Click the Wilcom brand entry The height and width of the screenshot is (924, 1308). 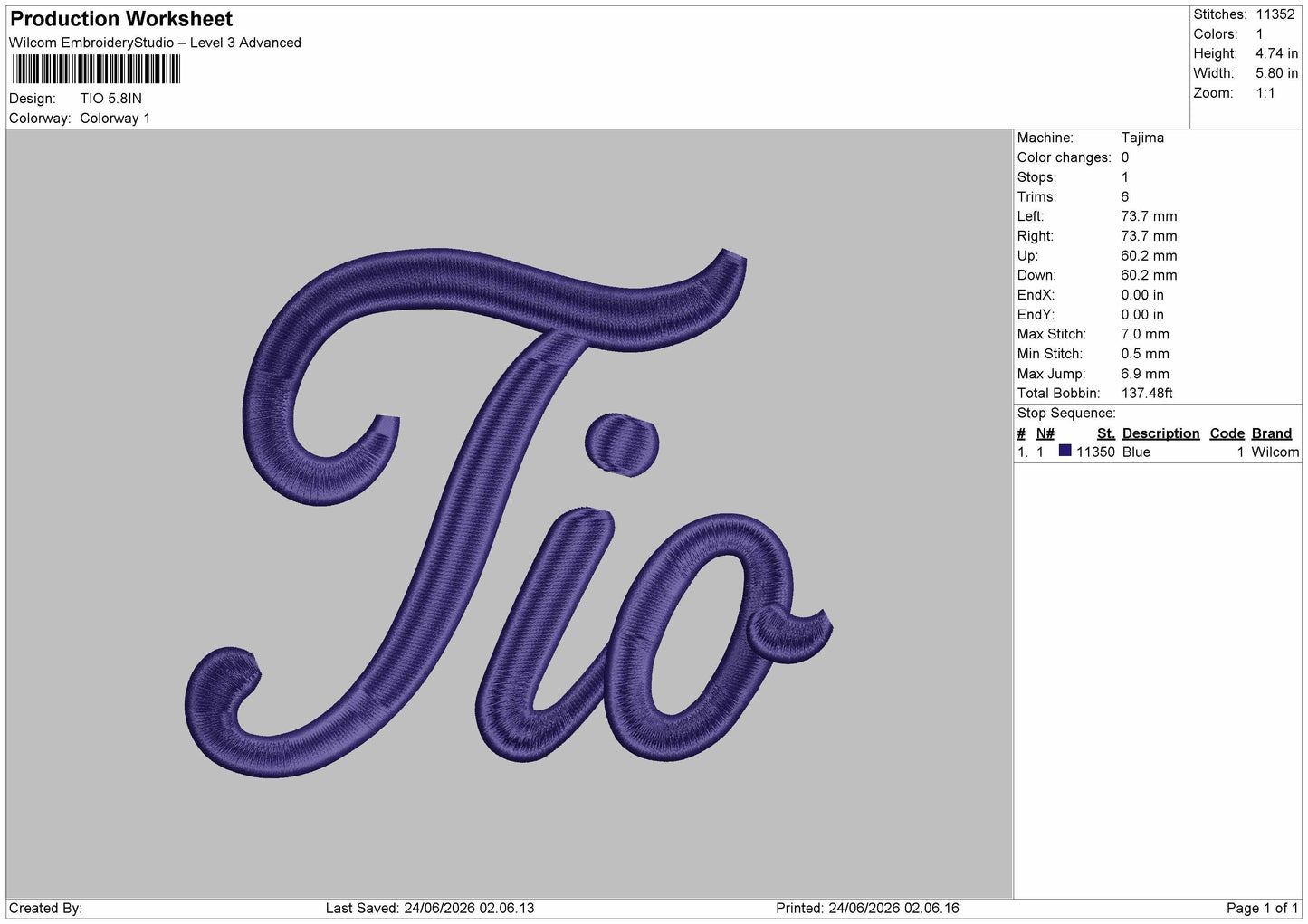tap(1275, 452)
